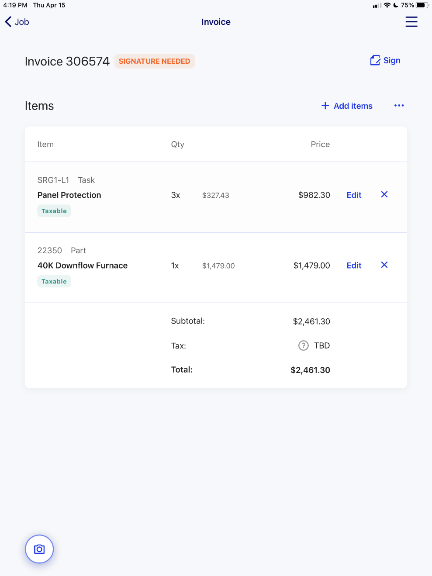
Task: Click the SRG1-L1 item code
Action: click(x=53, y=180)
